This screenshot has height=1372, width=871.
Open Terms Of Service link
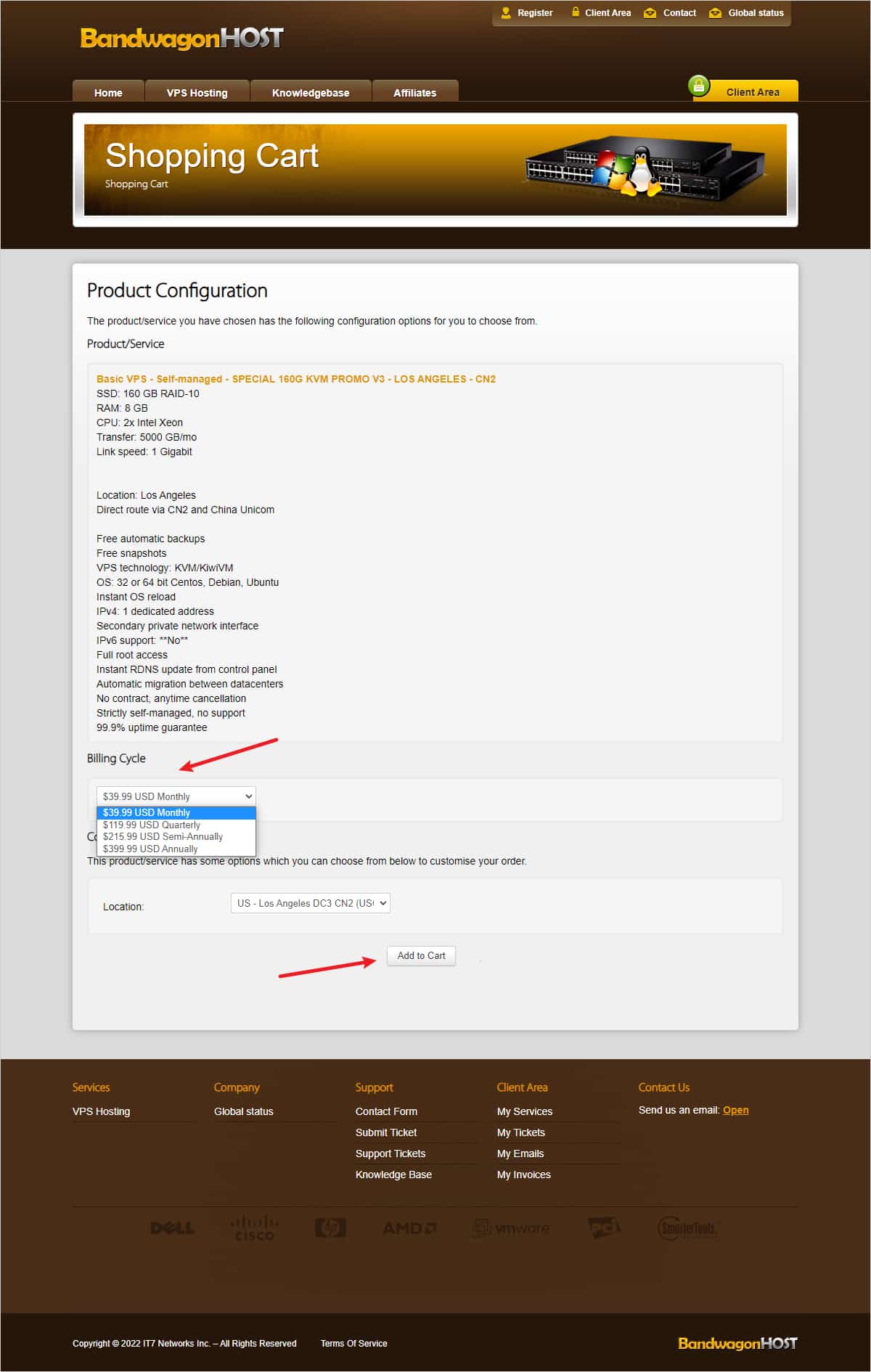click(353, 1344)
